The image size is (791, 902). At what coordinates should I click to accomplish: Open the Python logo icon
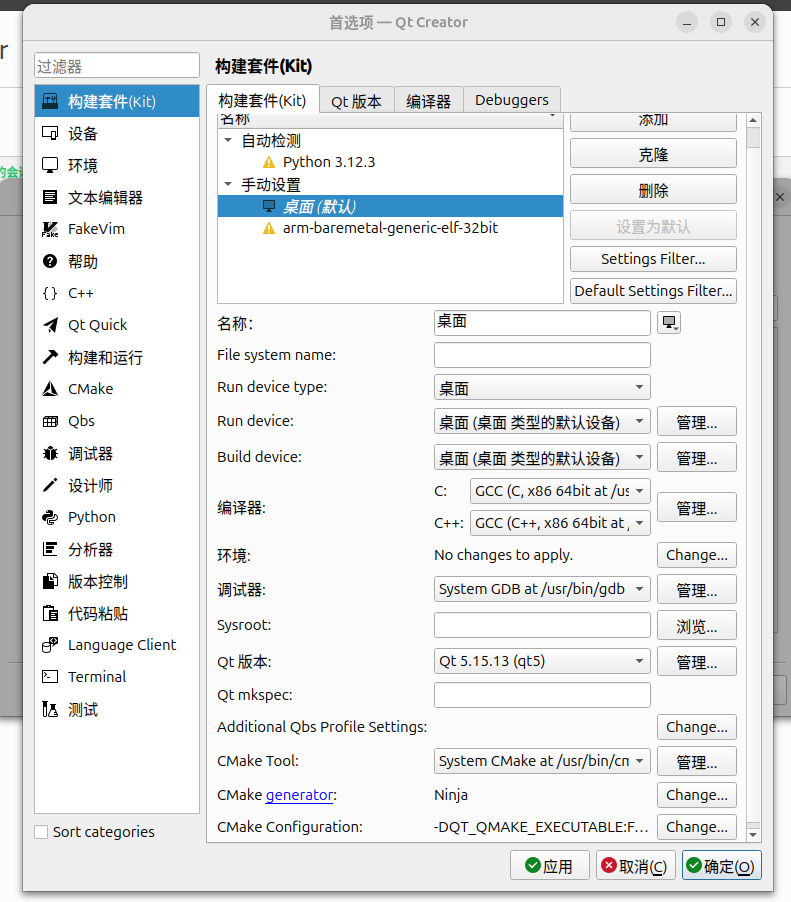click(x=50, y=517)
